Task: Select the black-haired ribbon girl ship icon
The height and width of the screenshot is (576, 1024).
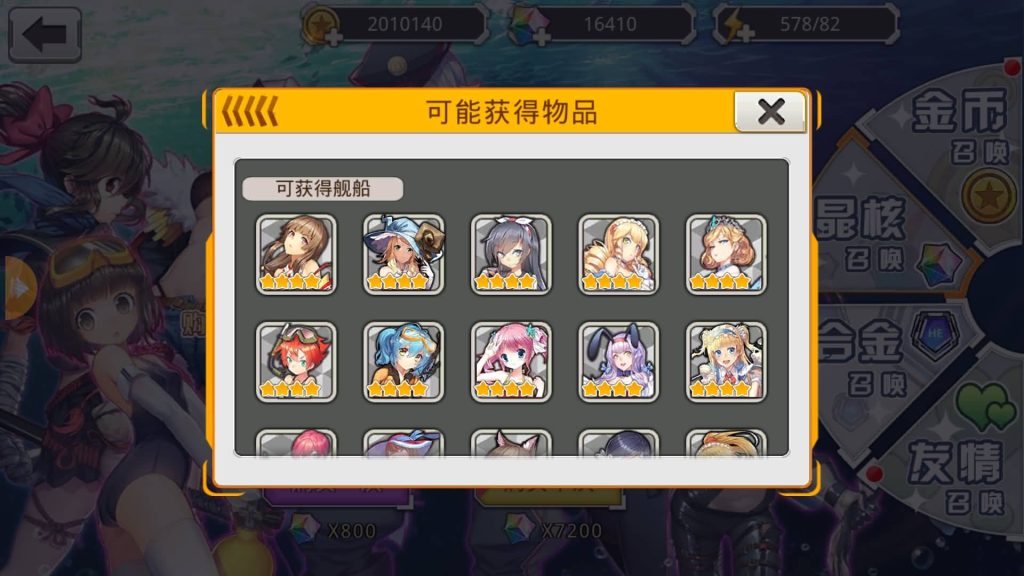Action: coord(511,254)
